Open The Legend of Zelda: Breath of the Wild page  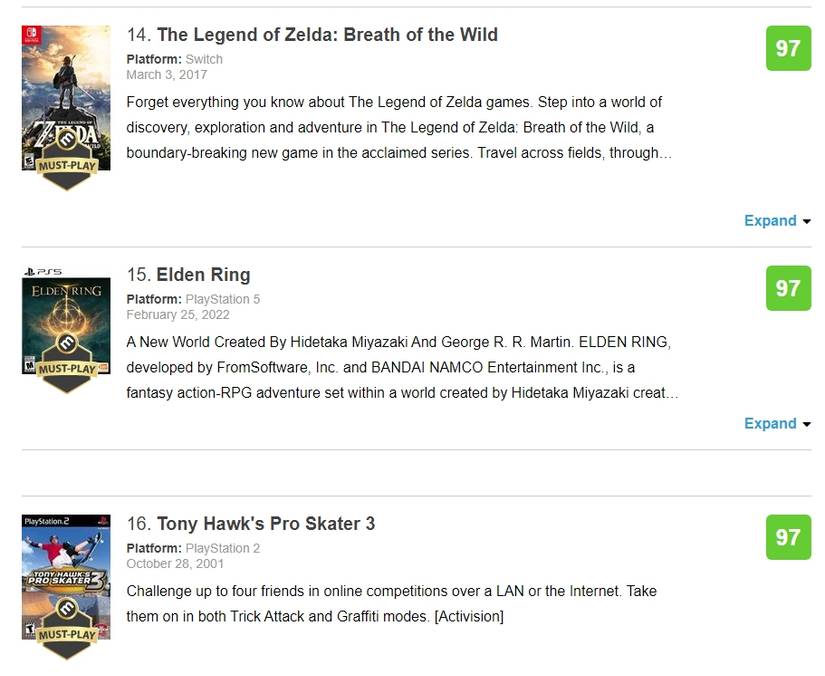click(331, 34)
